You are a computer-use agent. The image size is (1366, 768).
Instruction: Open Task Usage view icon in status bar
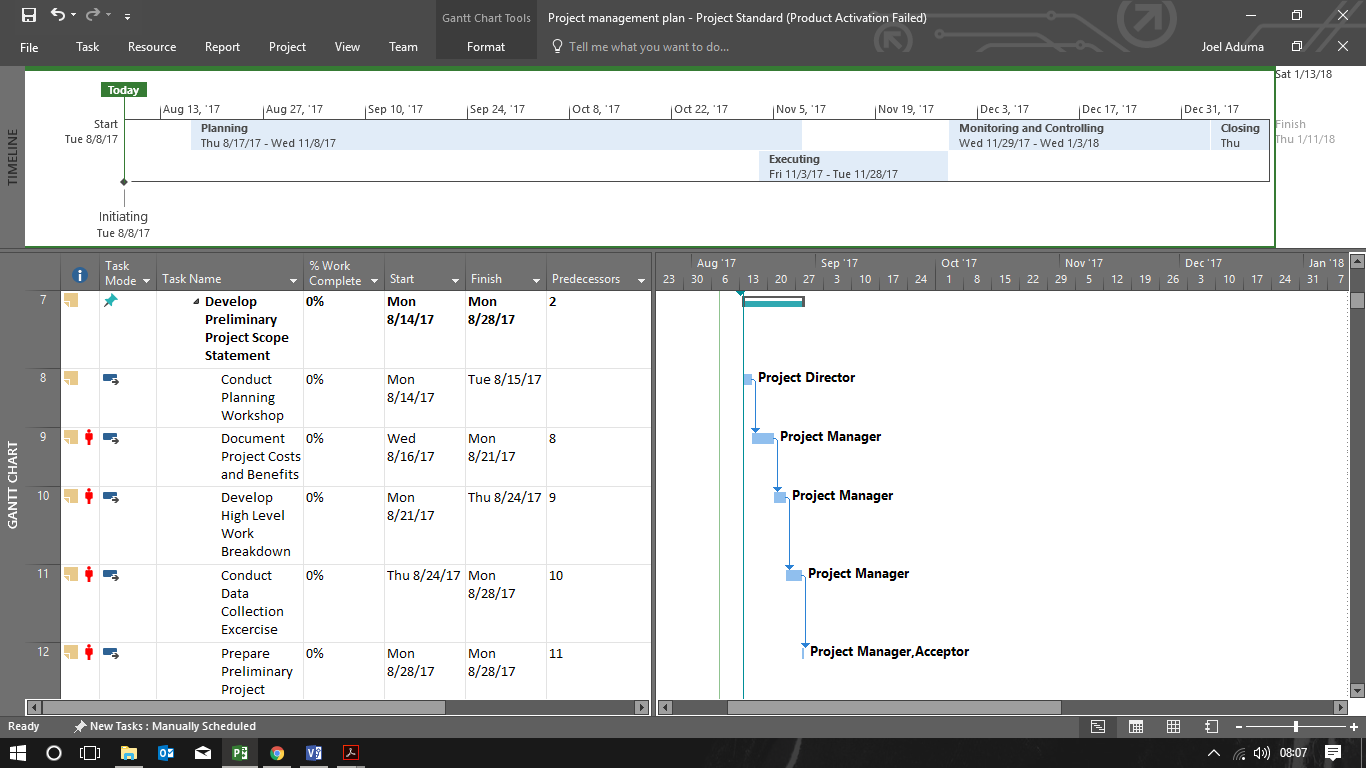(1136, 726)
